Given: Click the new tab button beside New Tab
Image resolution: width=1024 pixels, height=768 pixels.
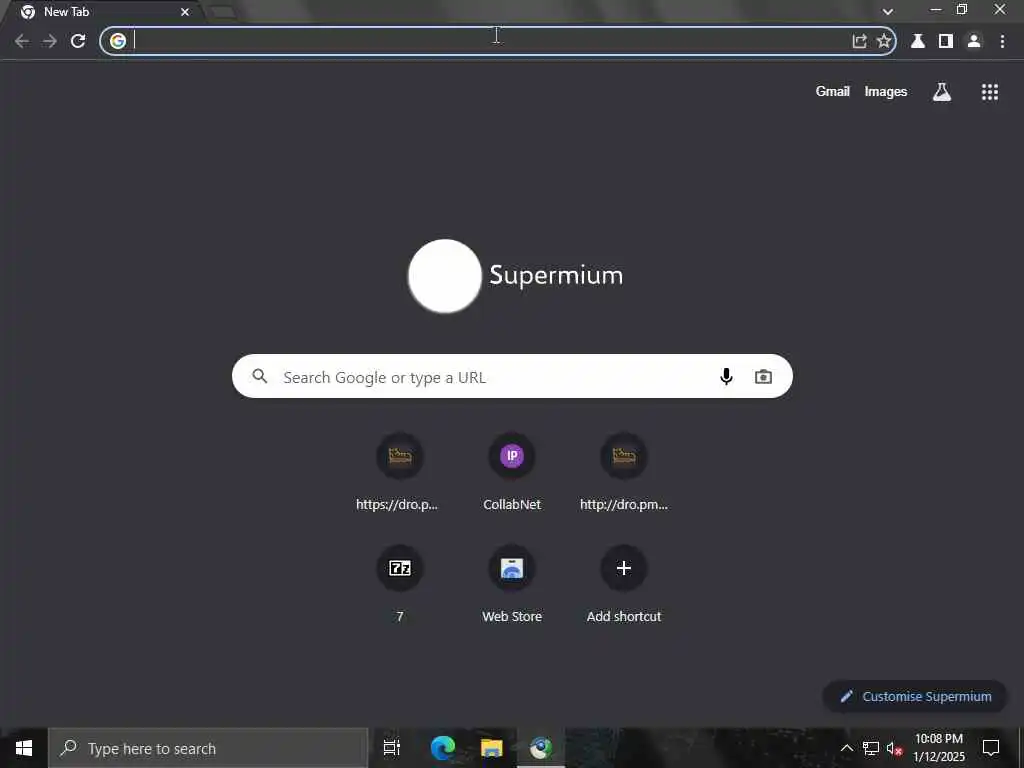Looking at the screenshot, I should click(x=222, y=12).
